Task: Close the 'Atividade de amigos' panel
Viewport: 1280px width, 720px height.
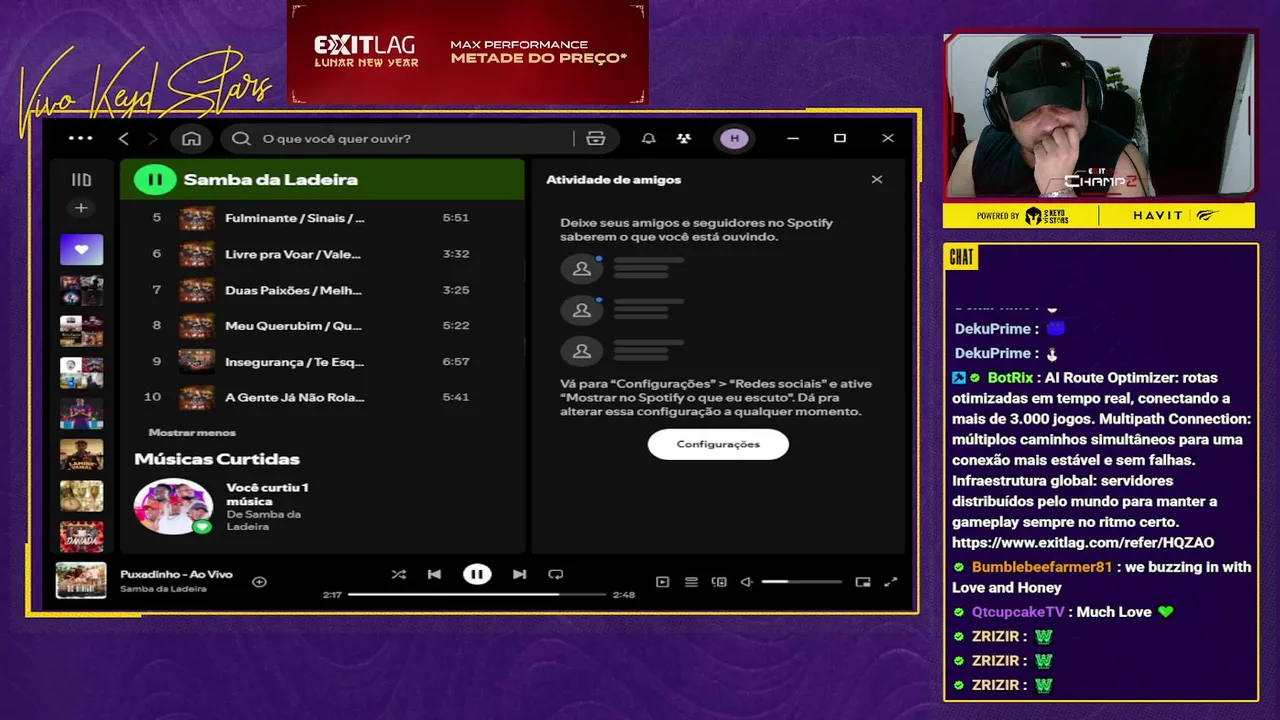Action: click(x=877, y=180)
